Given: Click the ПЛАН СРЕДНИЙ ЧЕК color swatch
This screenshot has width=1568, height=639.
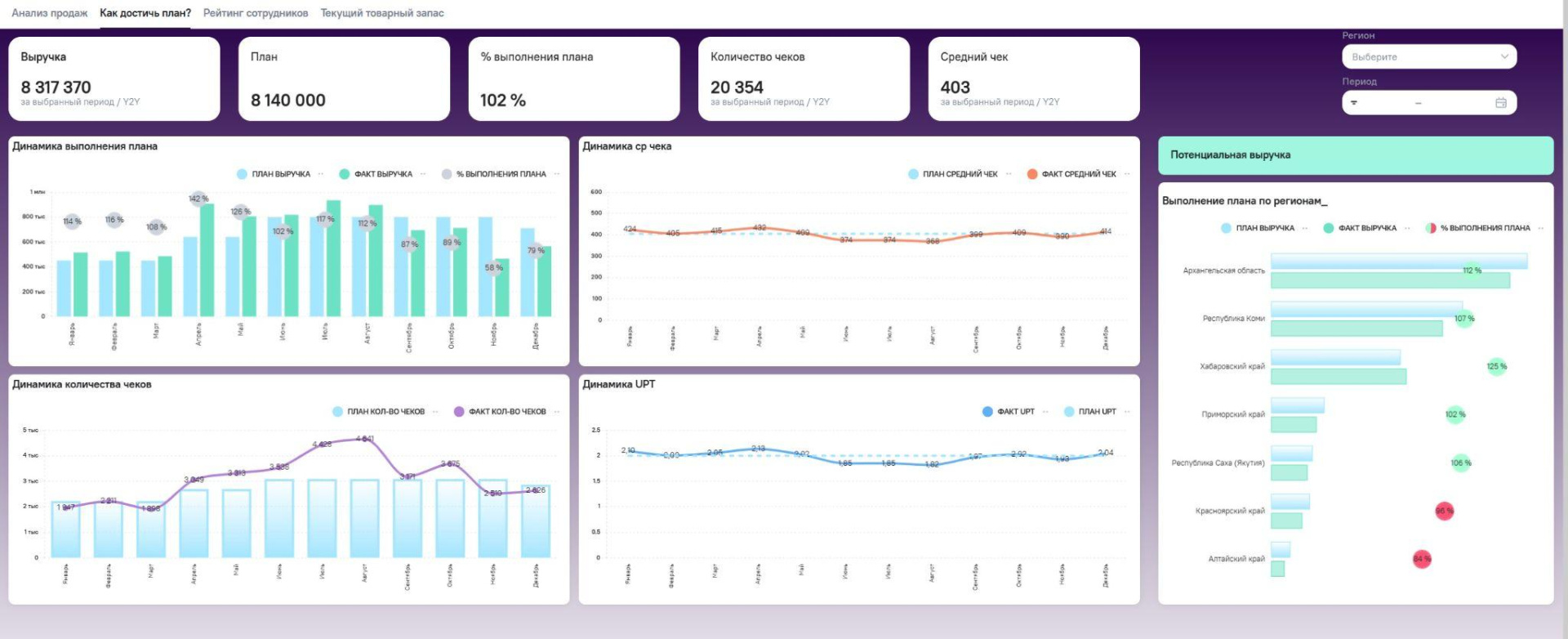Looking at the screenshot, I should pos(913,174).
